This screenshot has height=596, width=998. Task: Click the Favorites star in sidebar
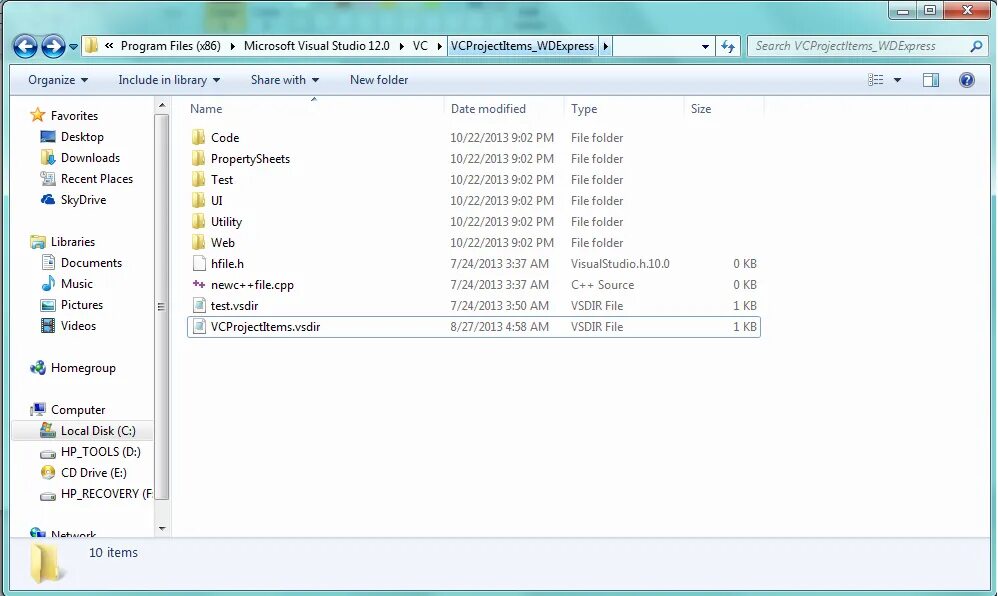point(38,115)
